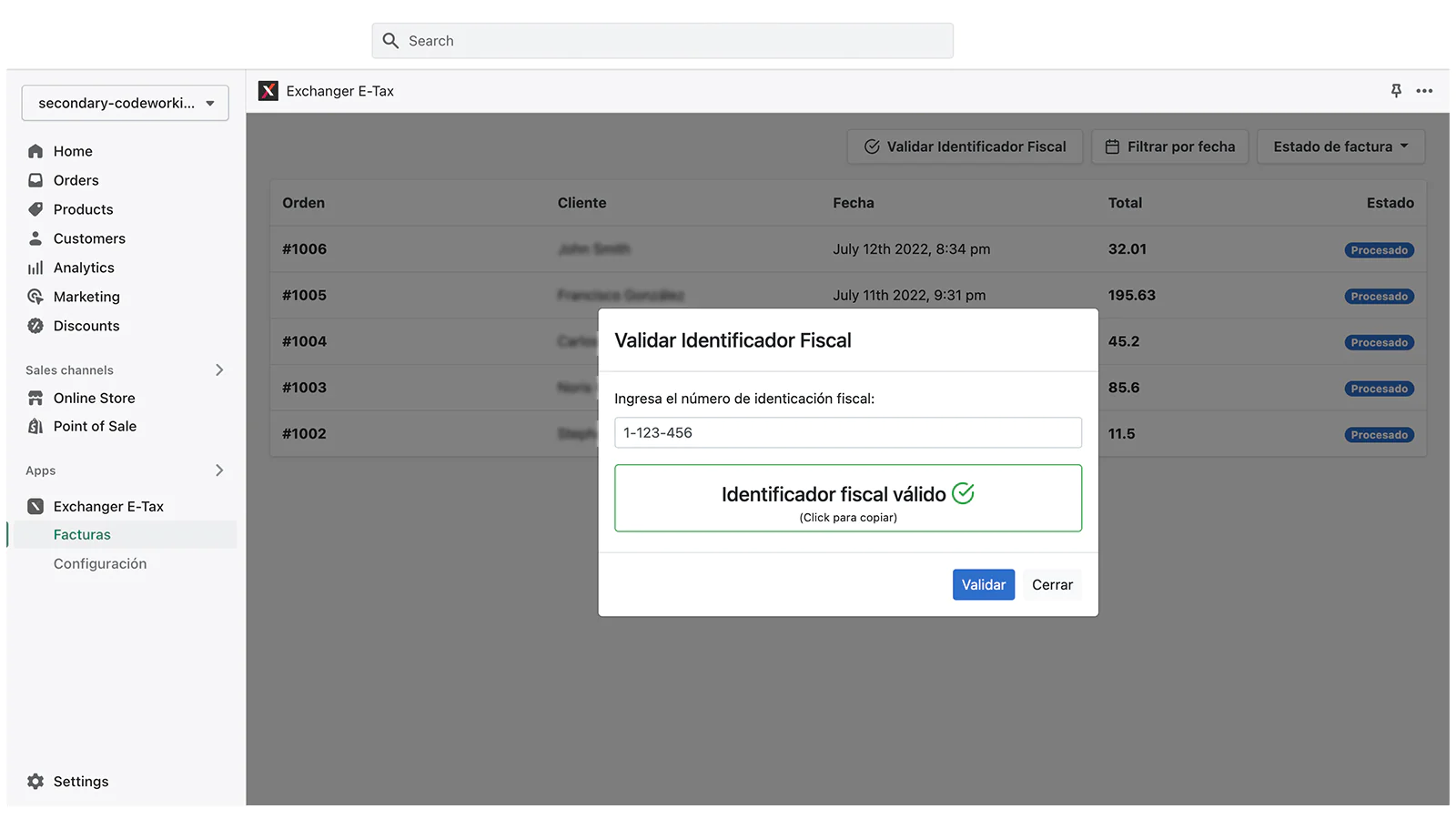
Task: Click the fiscal identification number field
Action: click(848, 432)
